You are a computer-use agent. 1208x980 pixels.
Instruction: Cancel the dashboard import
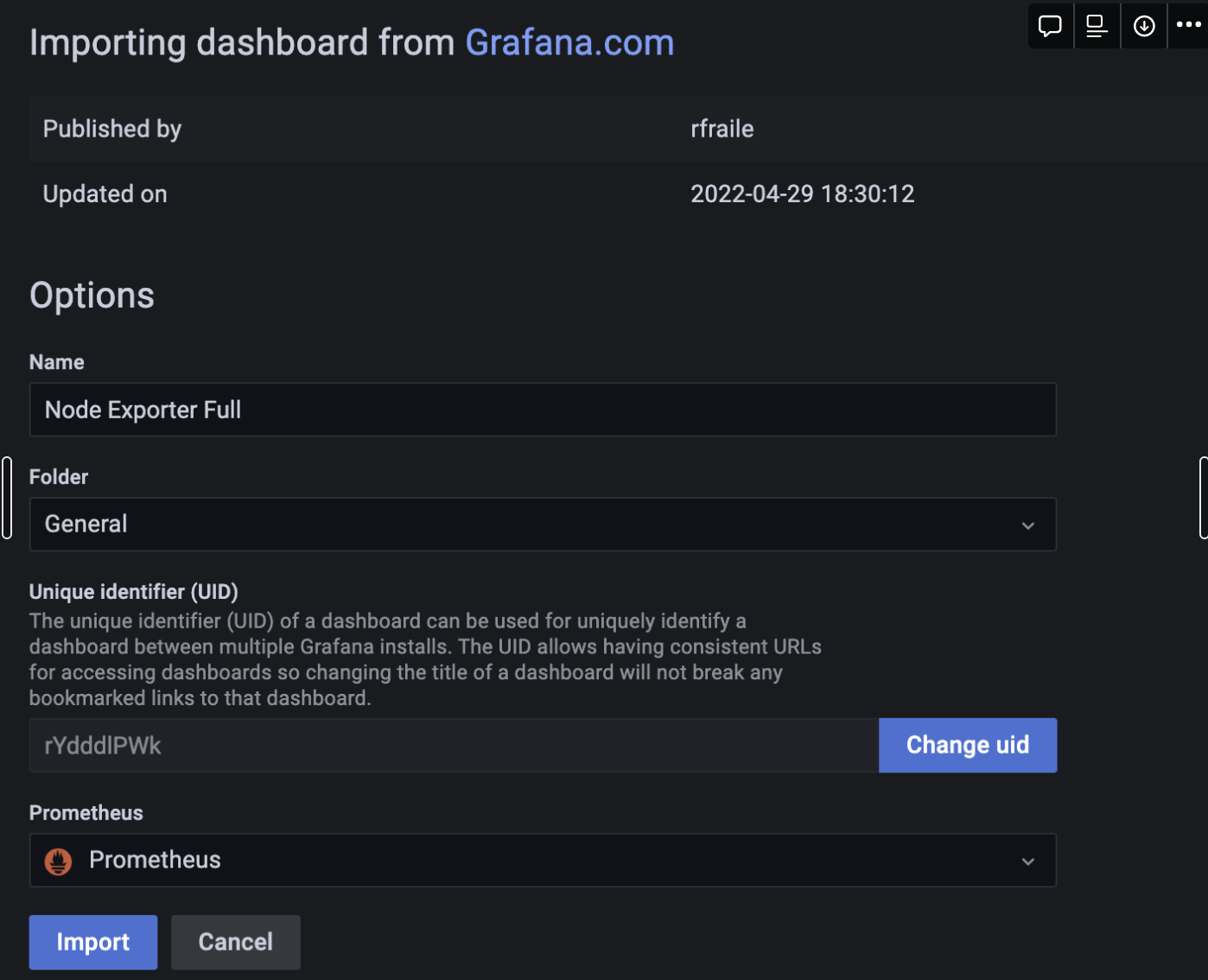(x=236, y=942)
